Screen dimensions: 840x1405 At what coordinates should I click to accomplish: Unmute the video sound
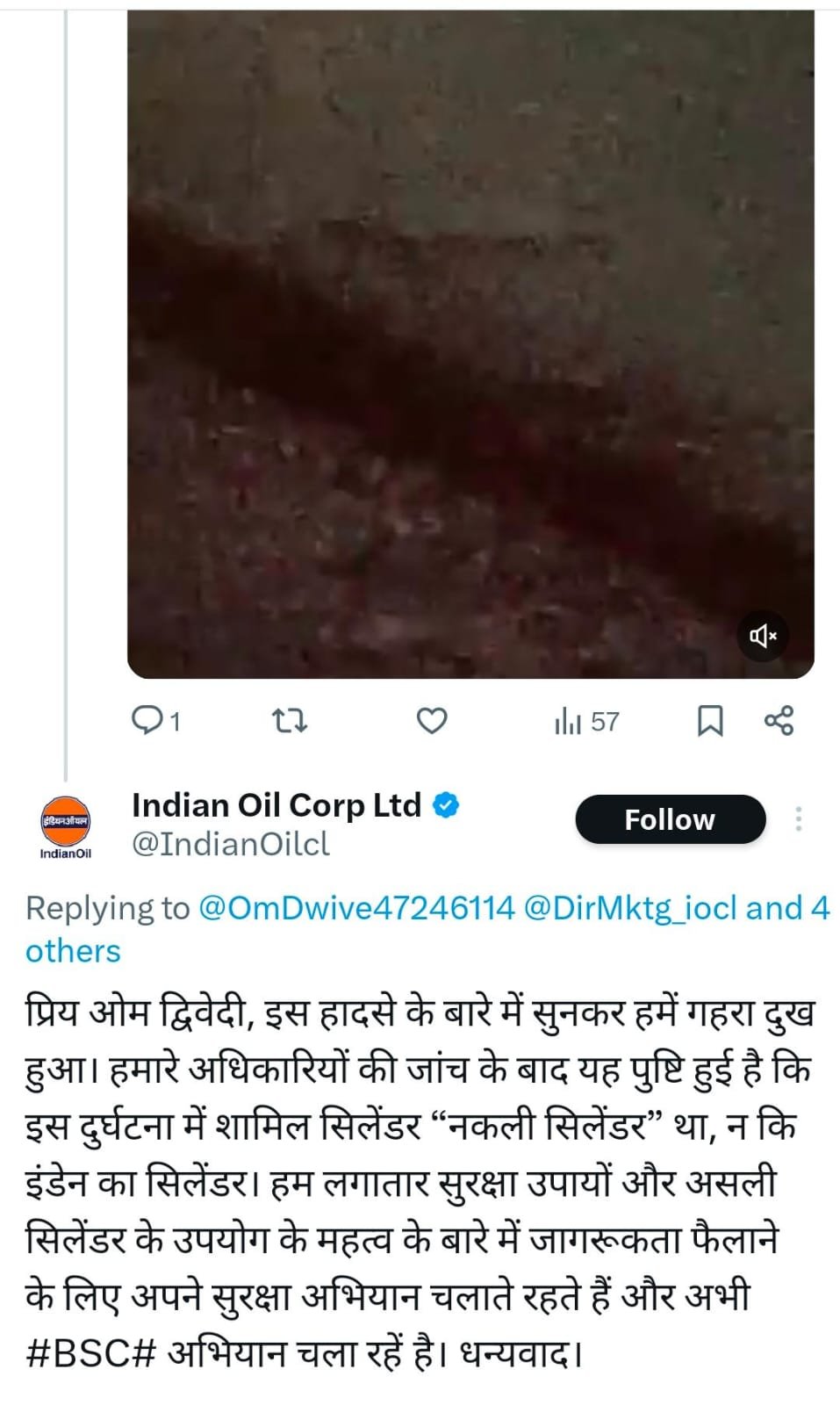pyautogui.click(x=762, y=633)
